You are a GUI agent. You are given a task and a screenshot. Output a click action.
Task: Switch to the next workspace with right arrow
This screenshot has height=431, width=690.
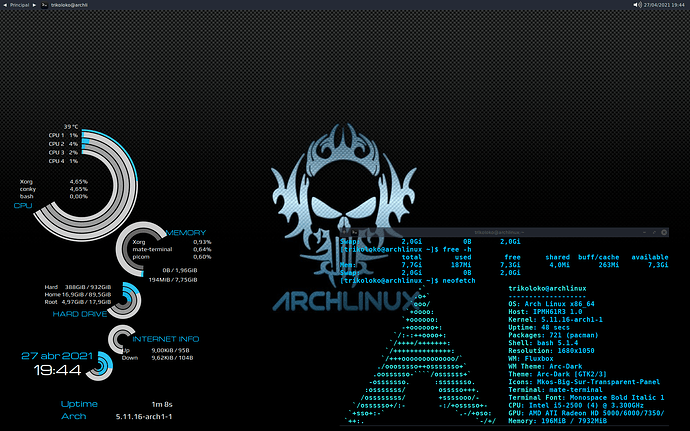34,5
